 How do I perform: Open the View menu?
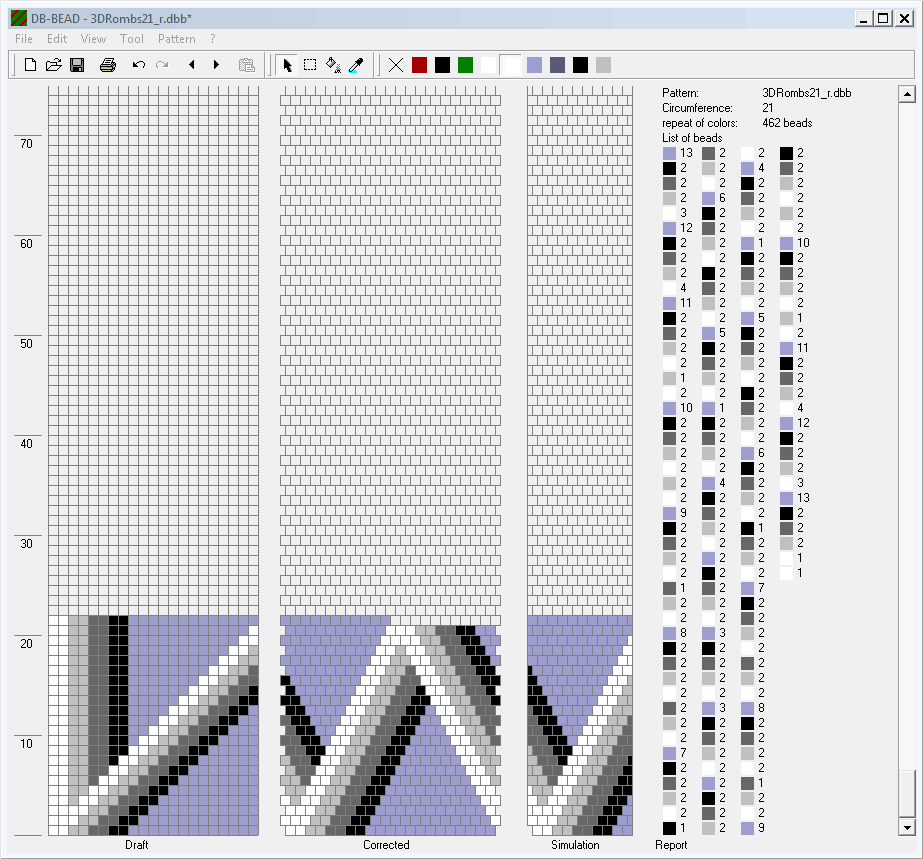coord(93,39)
